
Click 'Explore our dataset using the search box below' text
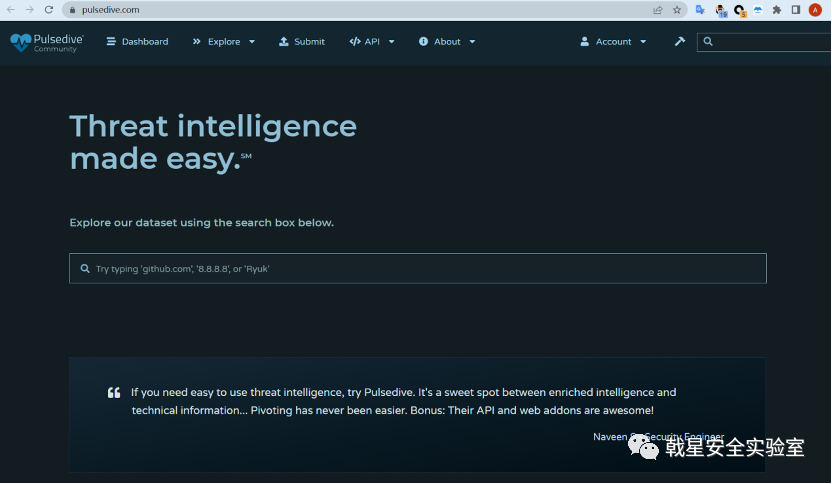point(202,222)
